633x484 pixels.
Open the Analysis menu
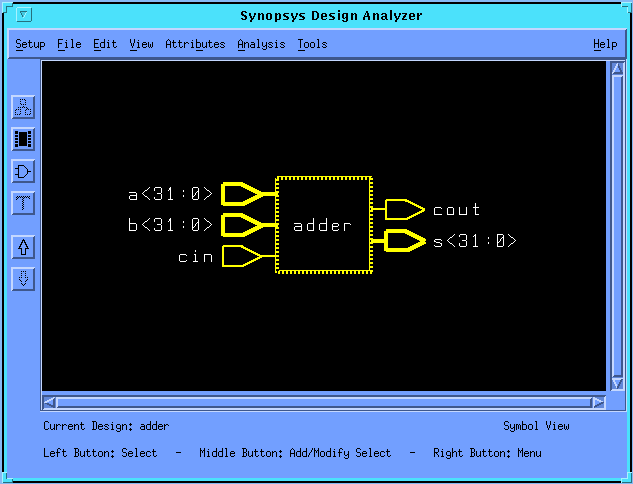coord(261,44)
